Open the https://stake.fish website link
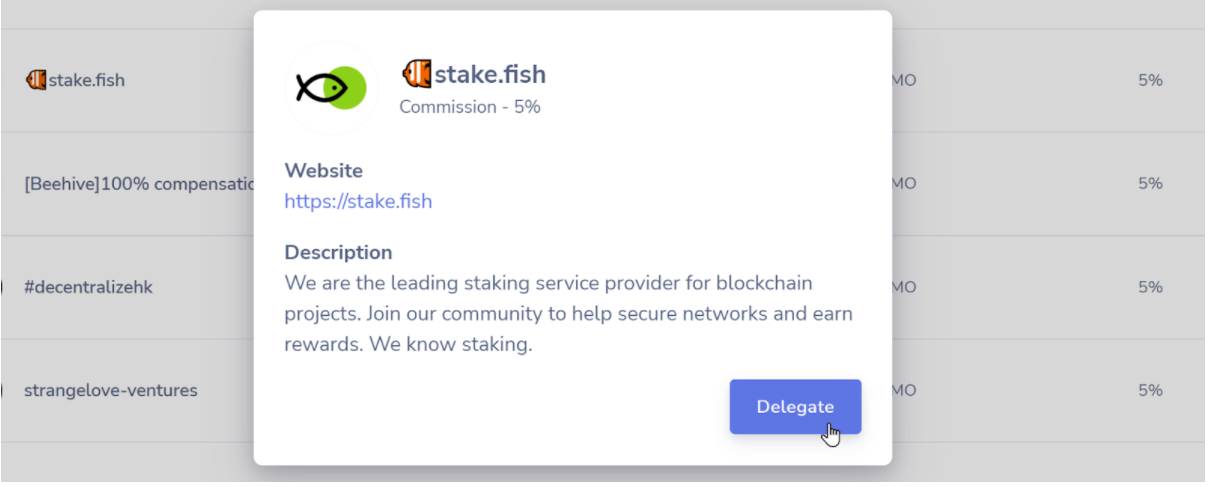 pos(358,201)
